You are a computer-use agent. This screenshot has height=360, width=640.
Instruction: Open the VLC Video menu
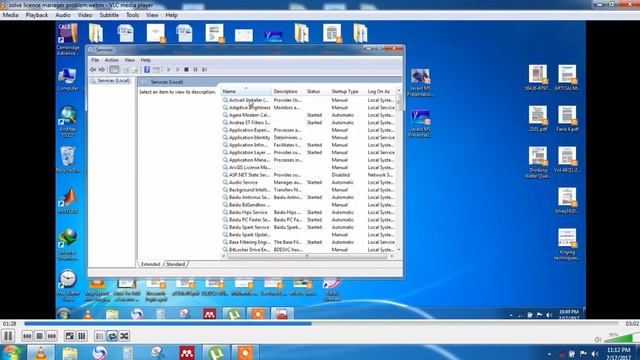(x=85, y=15)
